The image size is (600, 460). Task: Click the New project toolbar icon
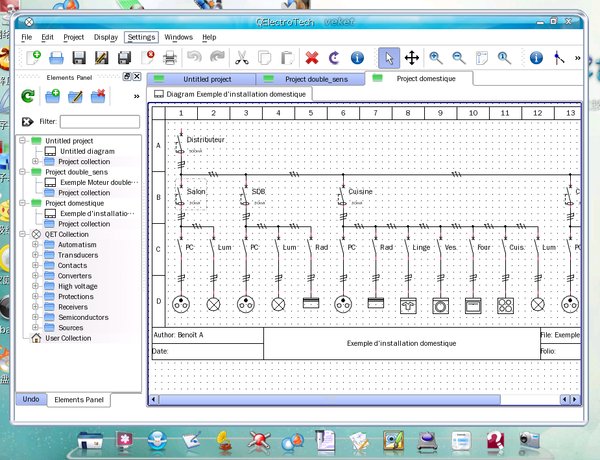pos(35,58)
